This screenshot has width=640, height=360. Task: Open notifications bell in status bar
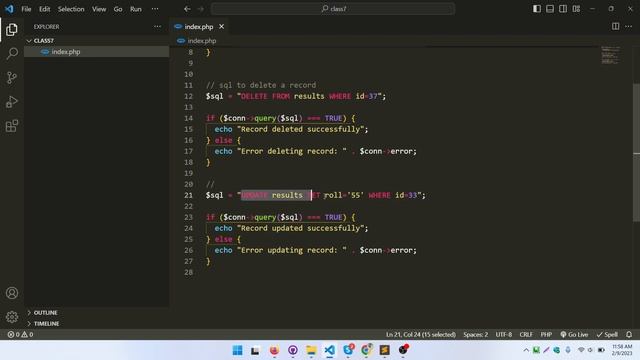tap(629, 334)
